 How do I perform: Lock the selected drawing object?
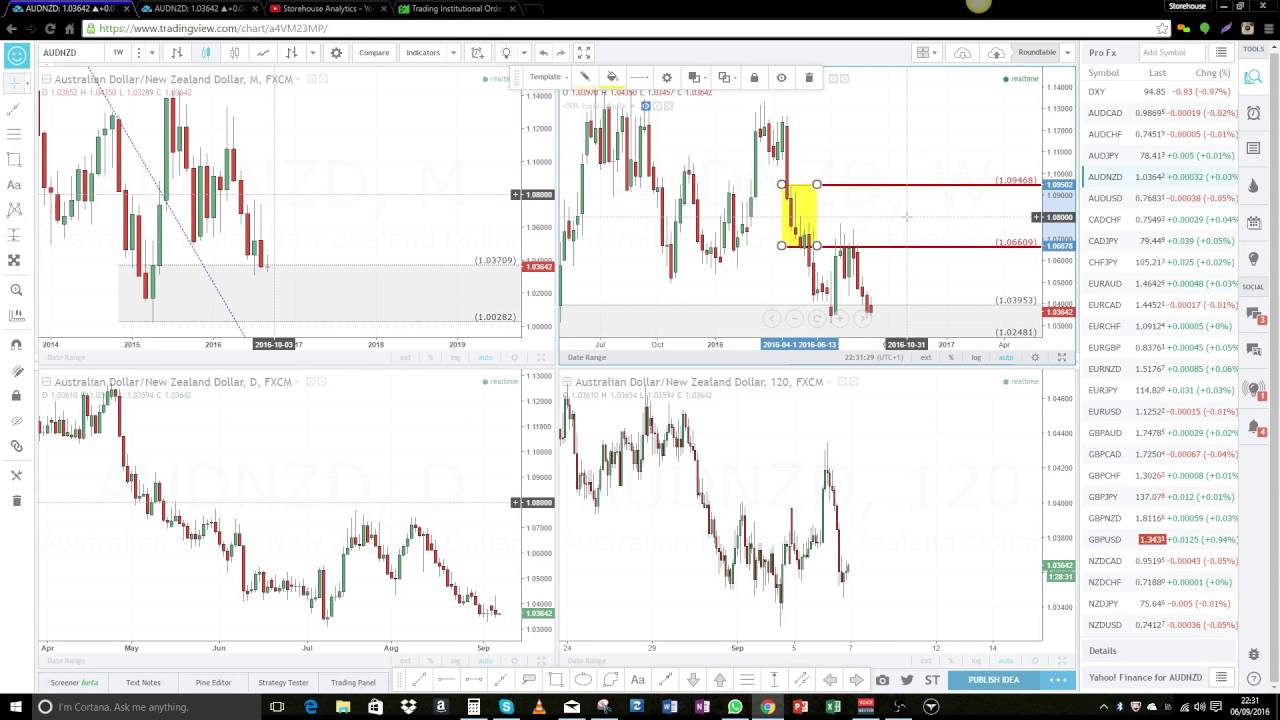(754, 77)
